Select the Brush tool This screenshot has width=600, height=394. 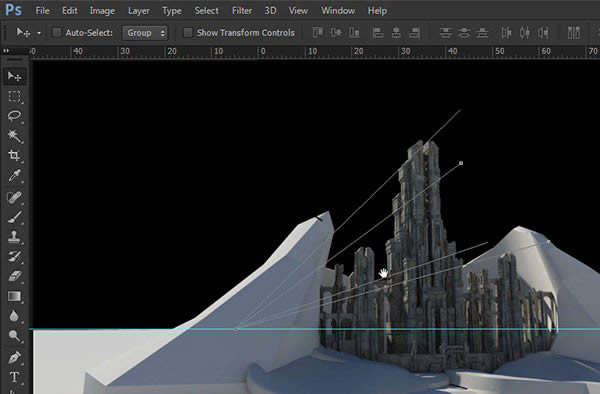tap(14, 217)
